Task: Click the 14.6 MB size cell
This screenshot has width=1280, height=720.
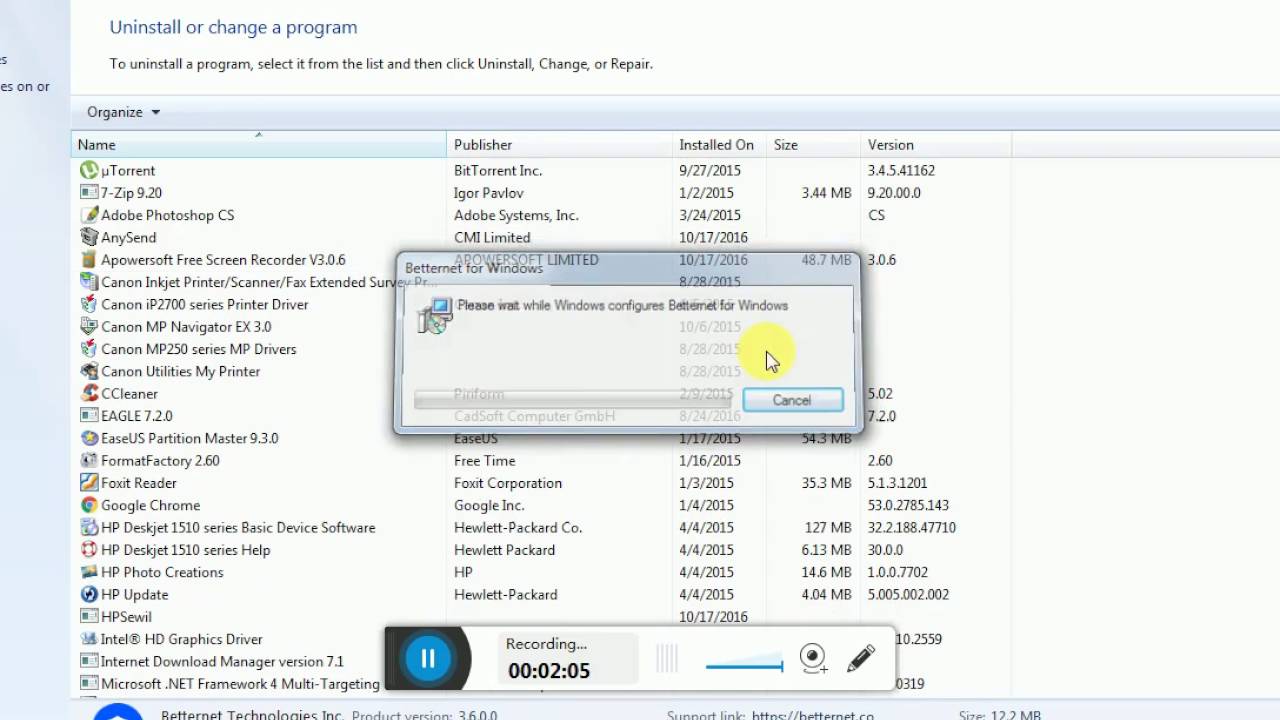Action: tap(827, 573)
